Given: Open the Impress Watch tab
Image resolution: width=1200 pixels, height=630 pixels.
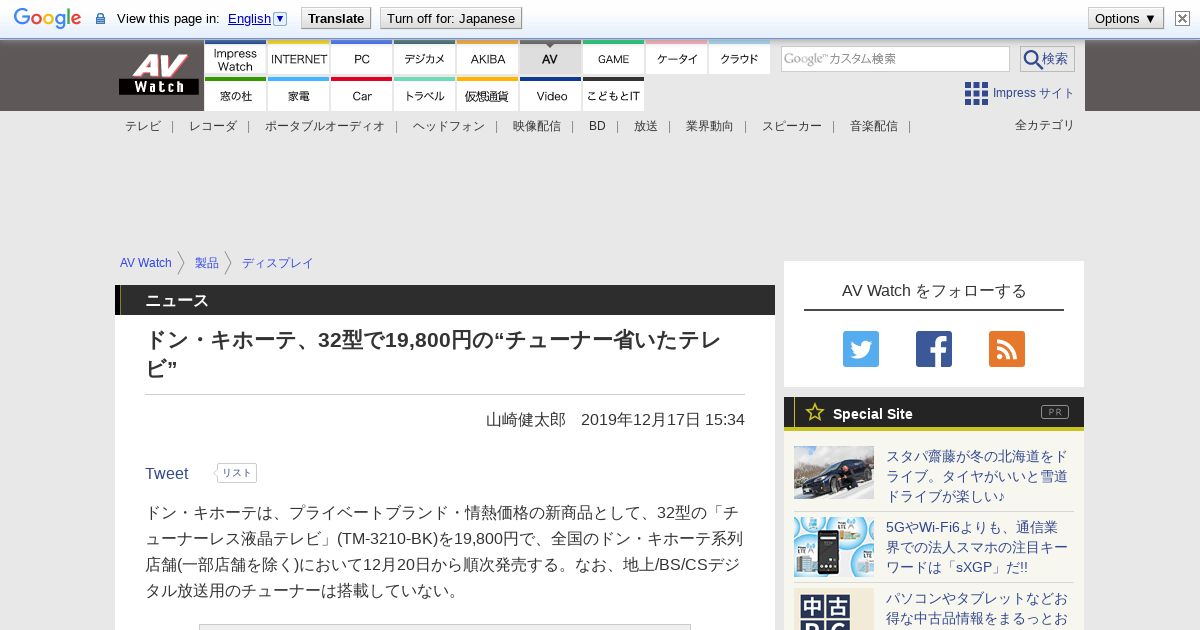Looking at the screenshot, I should (x=236, y=58).
